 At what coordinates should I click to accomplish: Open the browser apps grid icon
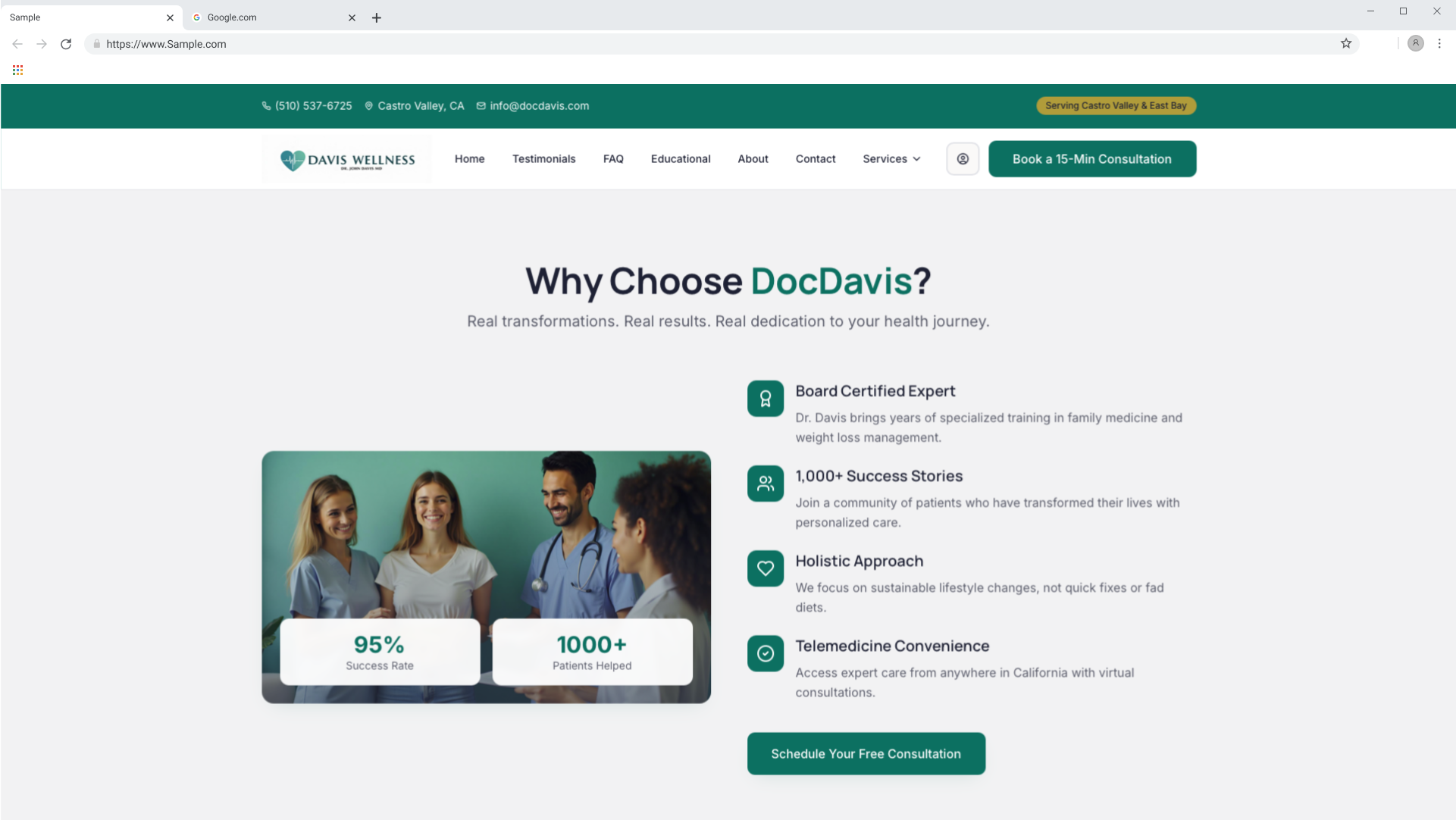click(x=17, y=70)
